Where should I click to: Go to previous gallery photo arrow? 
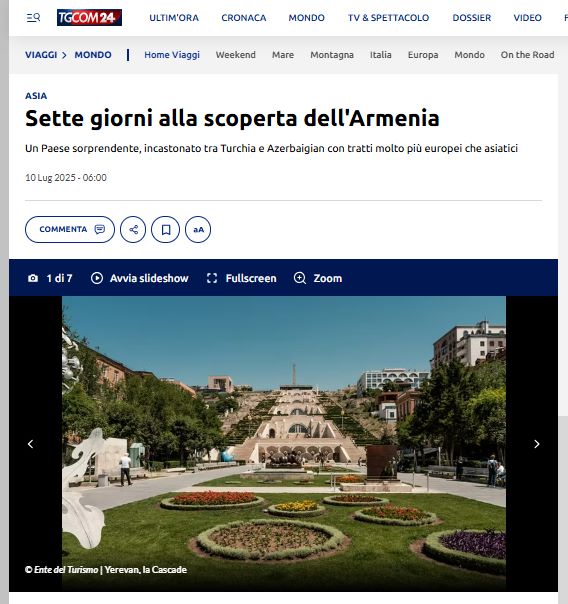30,444
